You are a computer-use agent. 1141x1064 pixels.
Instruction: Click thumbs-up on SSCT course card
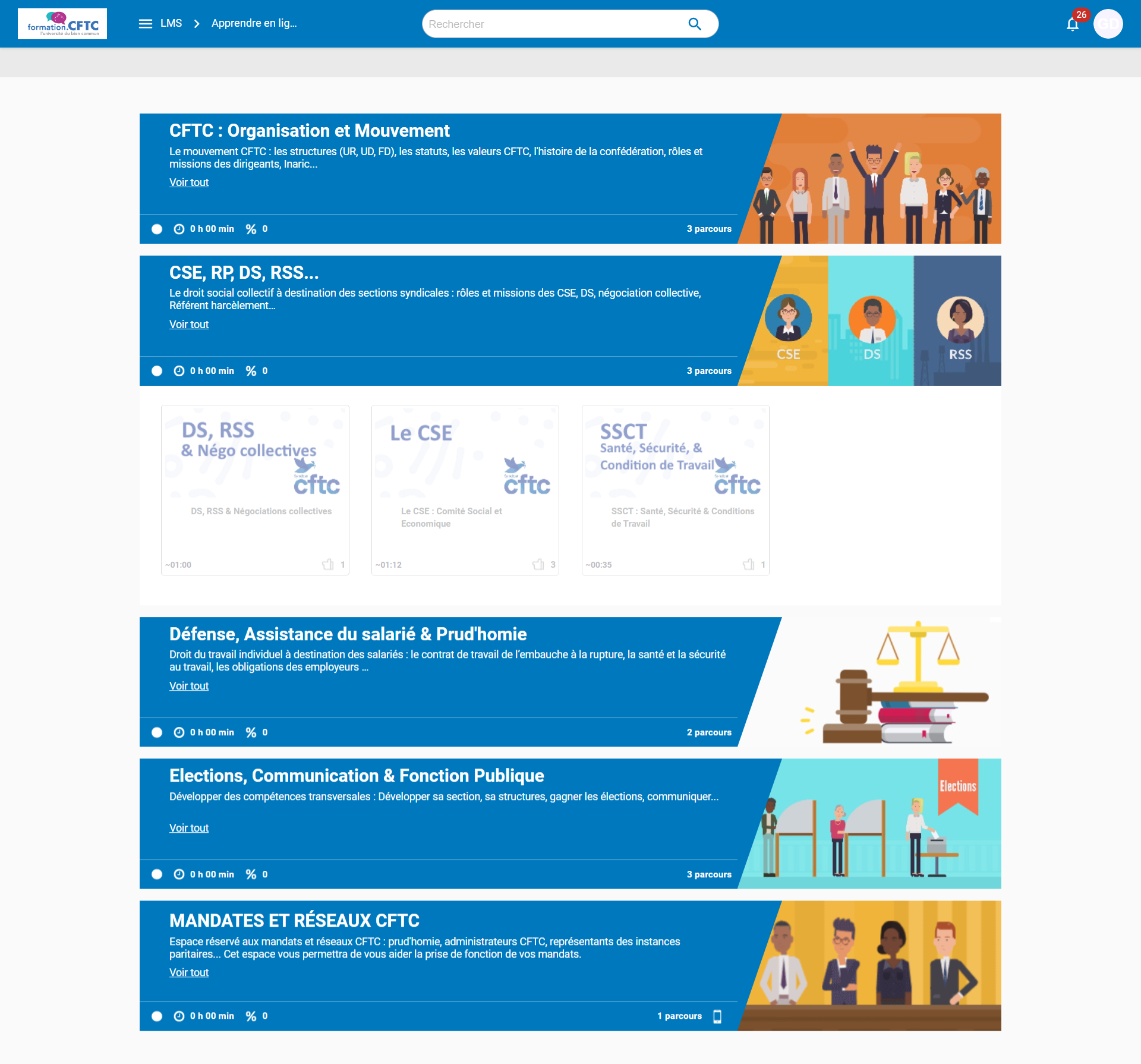click(x=749, y=564)
